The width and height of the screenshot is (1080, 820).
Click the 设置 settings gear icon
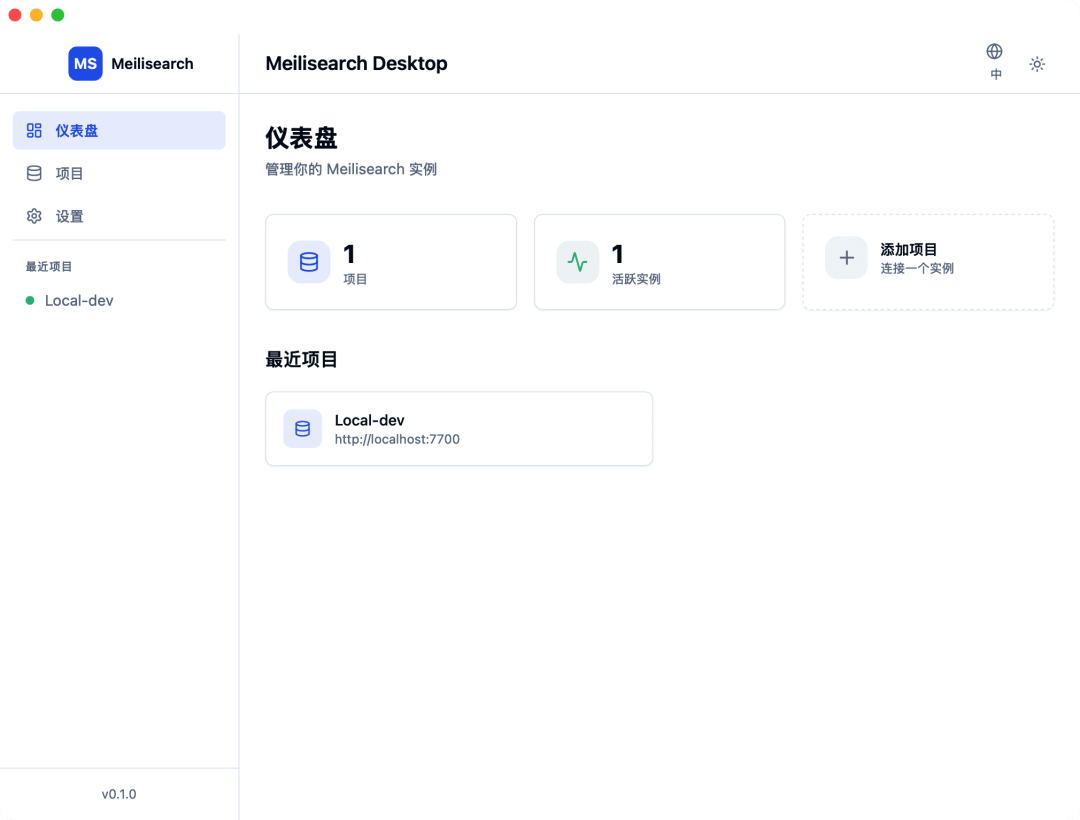[33, 216]
